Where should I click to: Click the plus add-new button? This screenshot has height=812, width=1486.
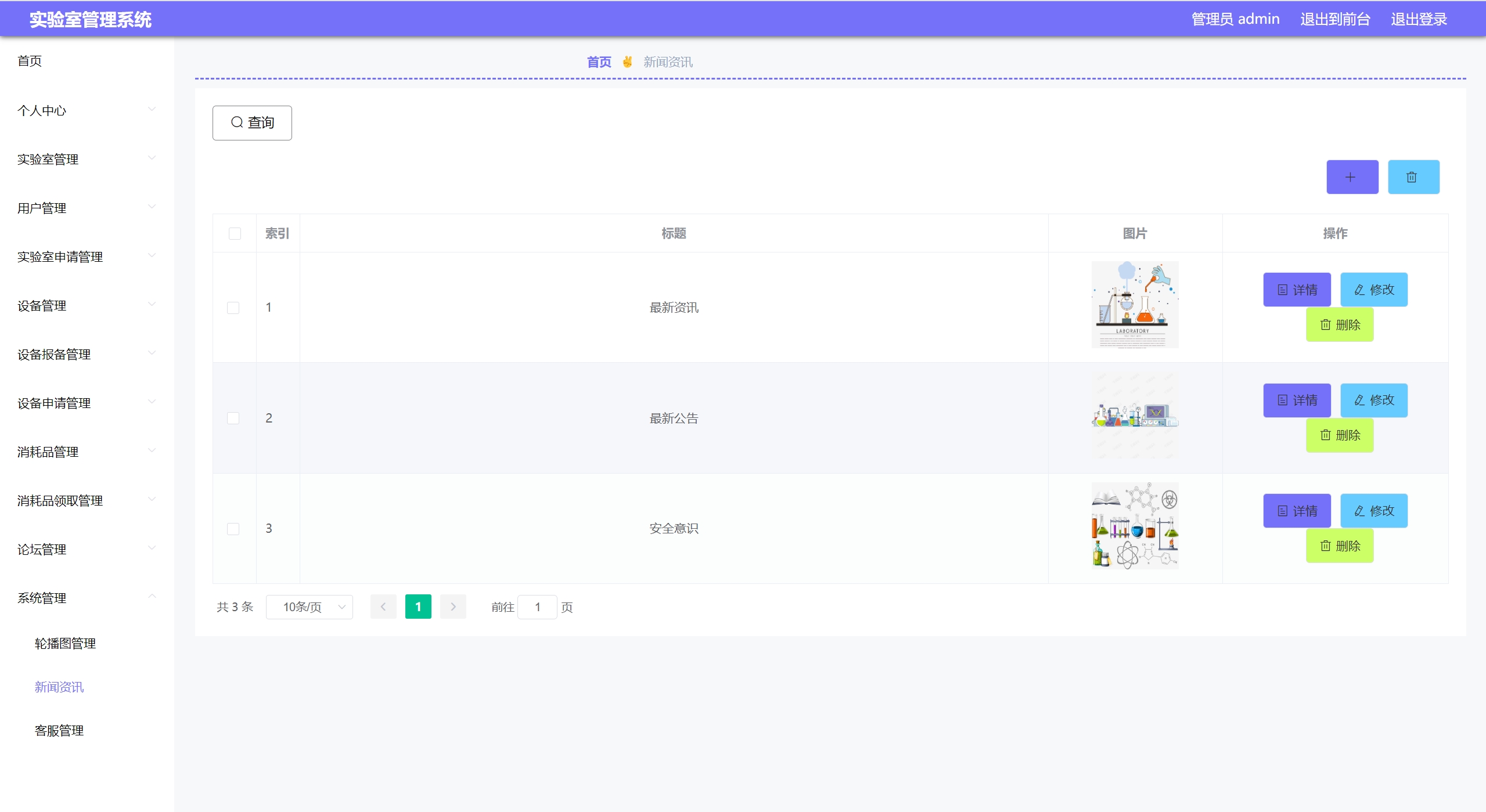(x=1352, y=177)
